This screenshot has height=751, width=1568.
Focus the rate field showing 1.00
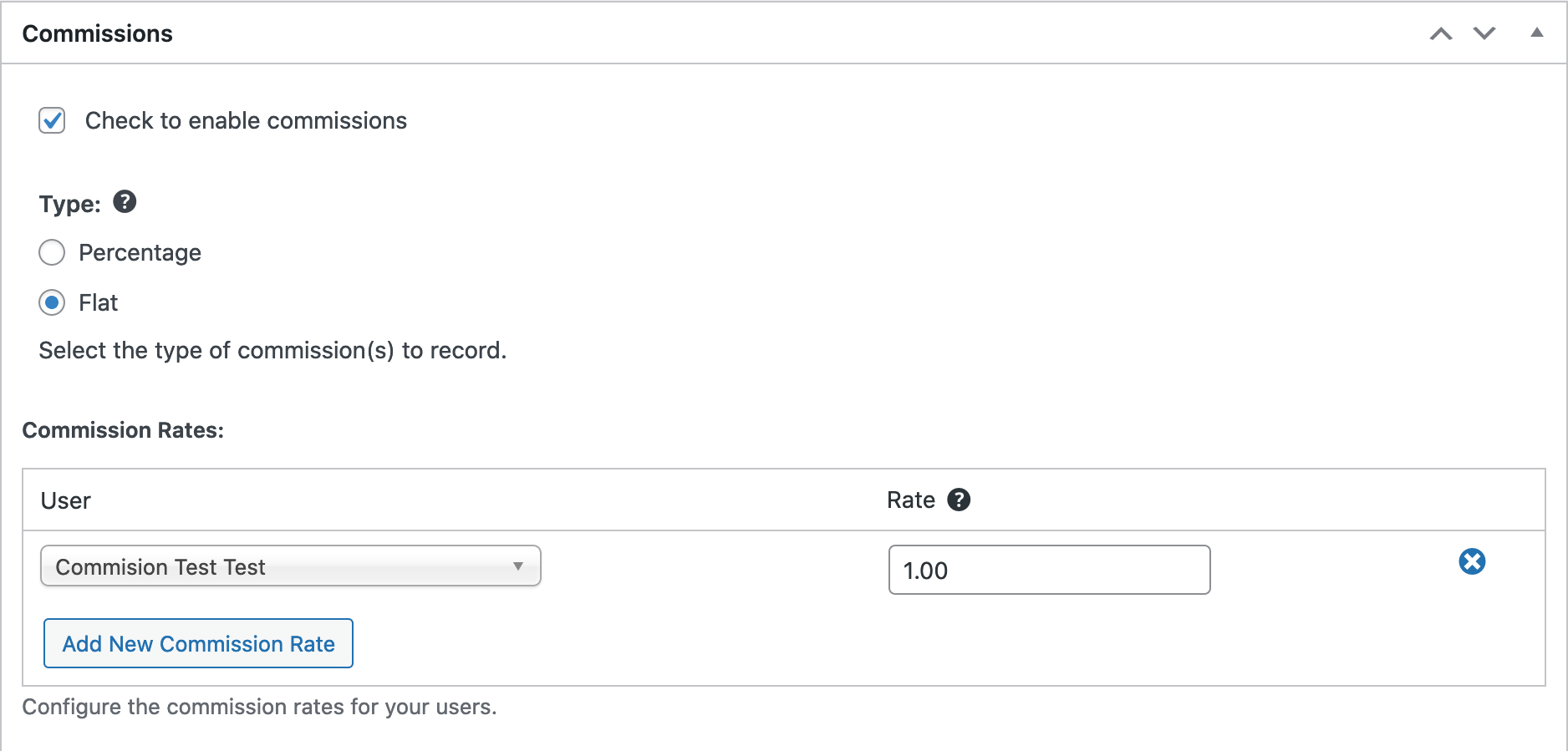pyautogui.click(x=1049, y=570)
